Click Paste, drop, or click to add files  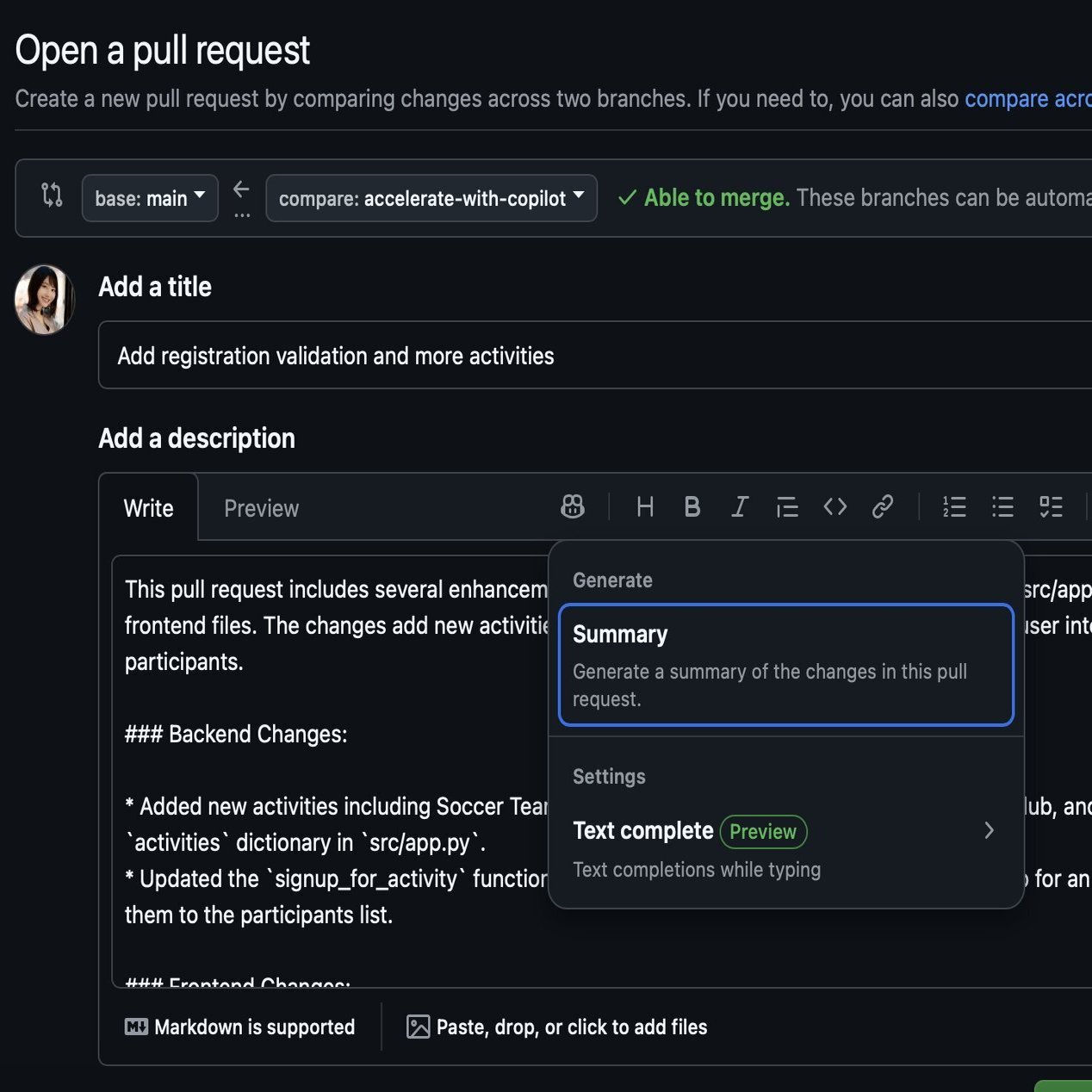pyautogui.click(x=556, y=1027)
